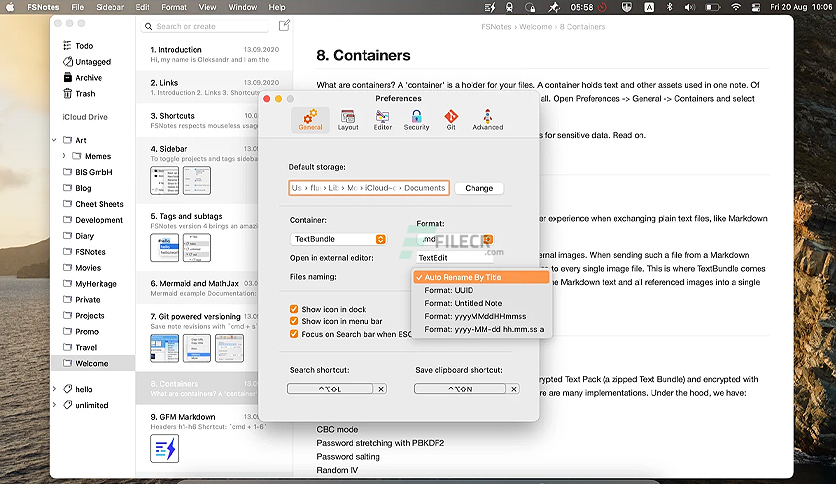Open the 2. Links note
The image size is (836, 484).
[214, 87]
